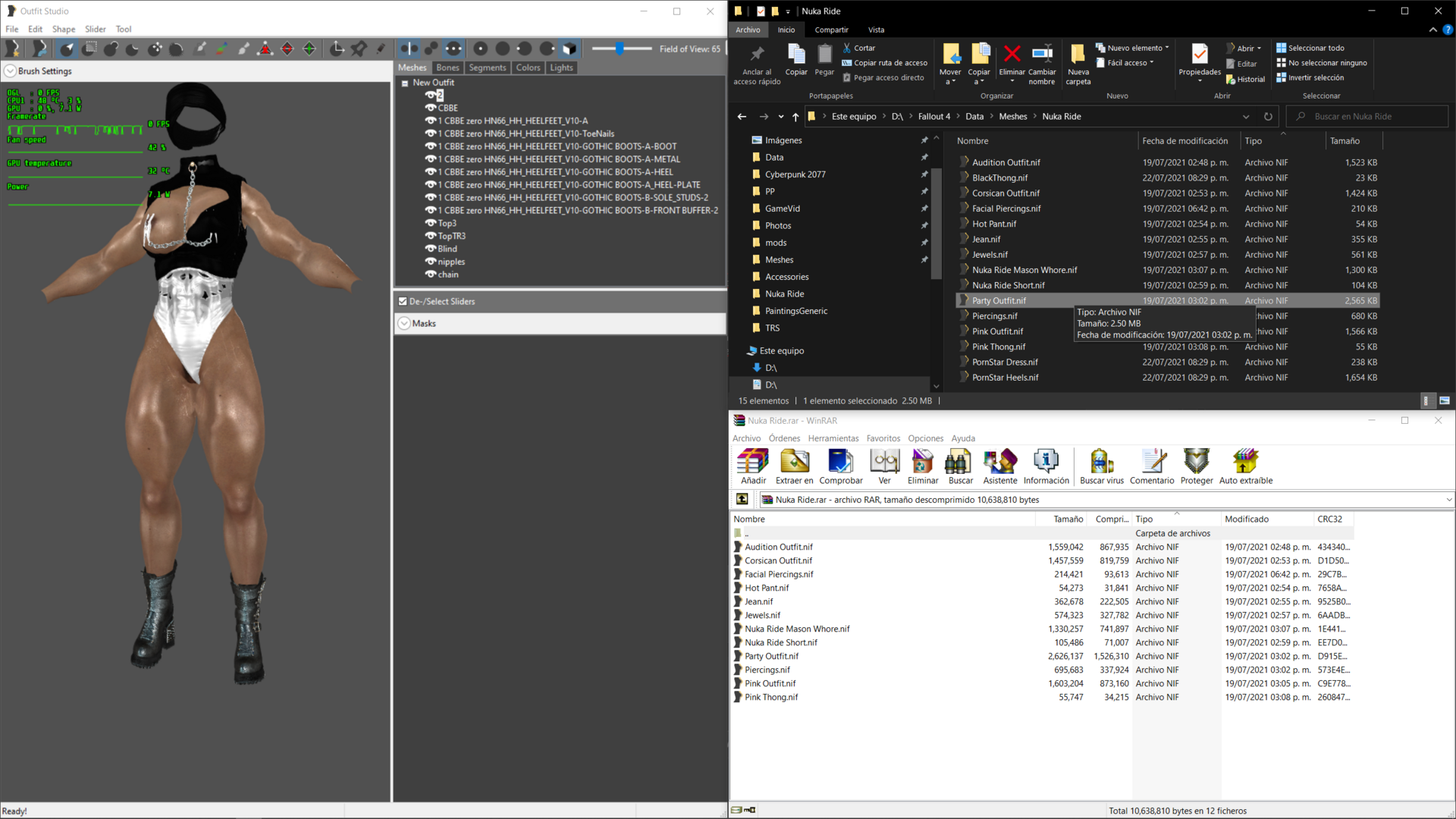Select the Inflate brush tool
1456x819 pixels.
111,49
